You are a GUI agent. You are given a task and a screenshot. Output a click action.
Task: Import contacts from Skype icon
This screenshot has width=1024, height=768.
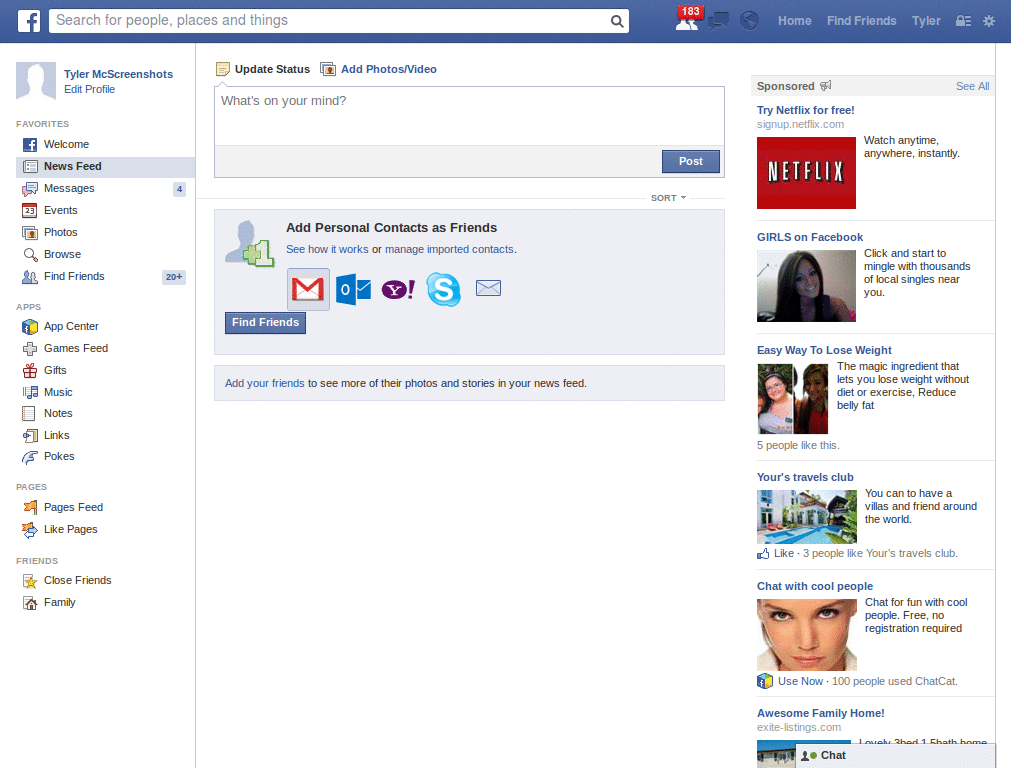point(443,289)
